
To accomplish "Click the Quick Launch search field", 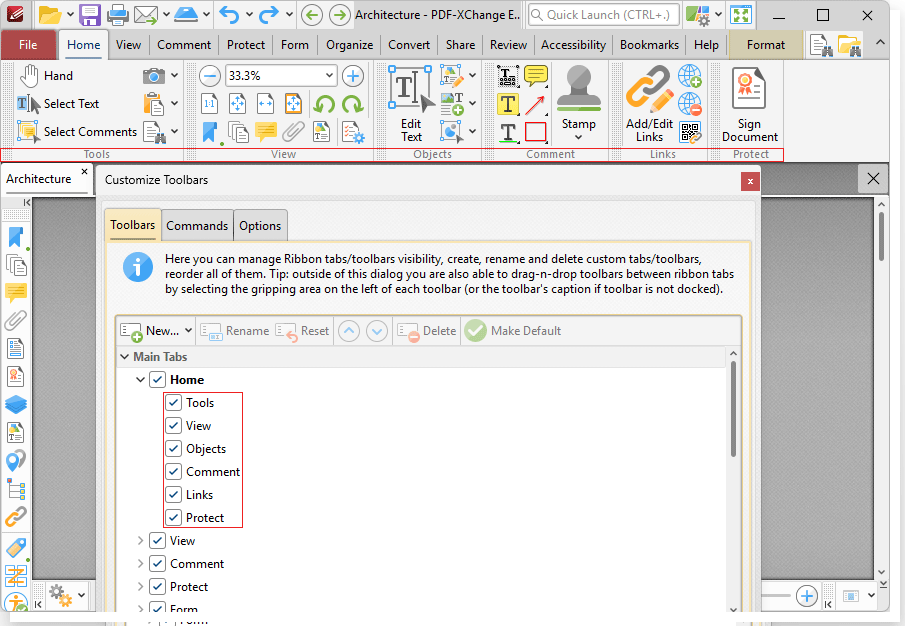I will pyautogui.click(x=602, y=15).
